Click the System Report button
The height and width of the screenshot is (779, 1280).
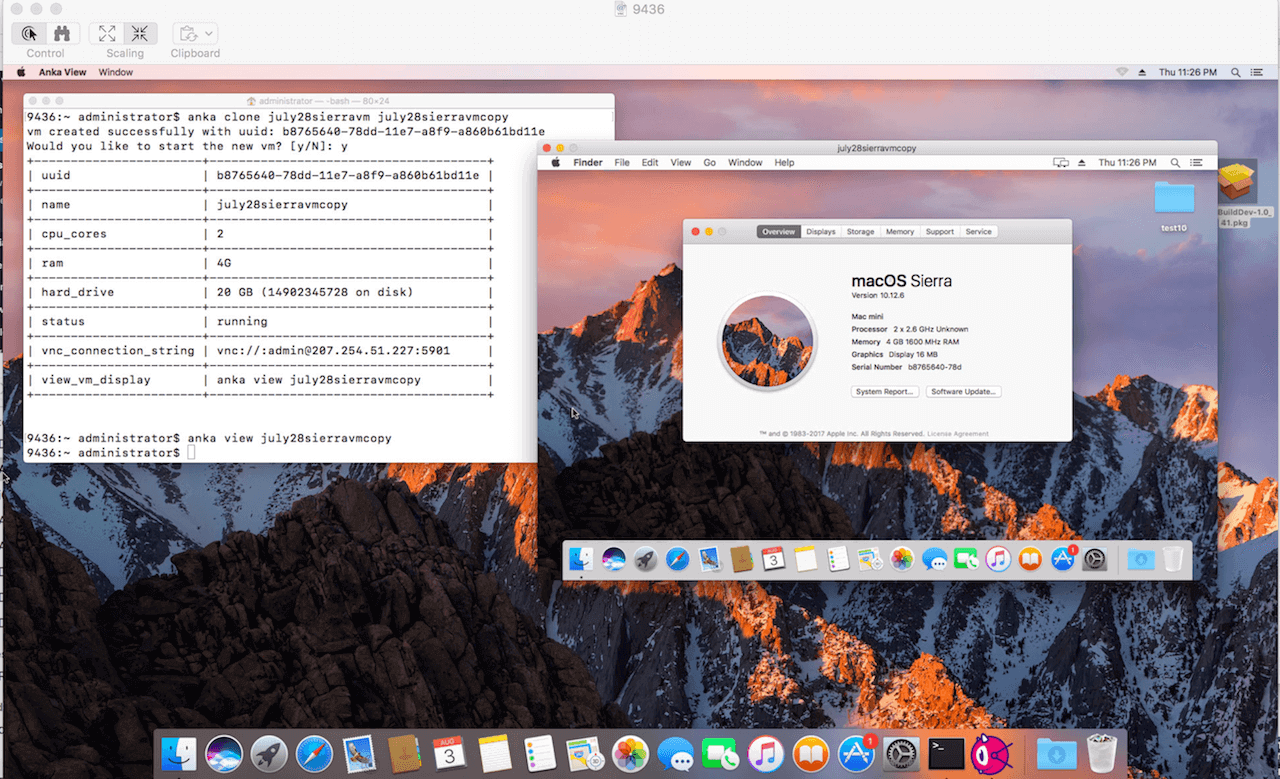click(x=885, y=391)
